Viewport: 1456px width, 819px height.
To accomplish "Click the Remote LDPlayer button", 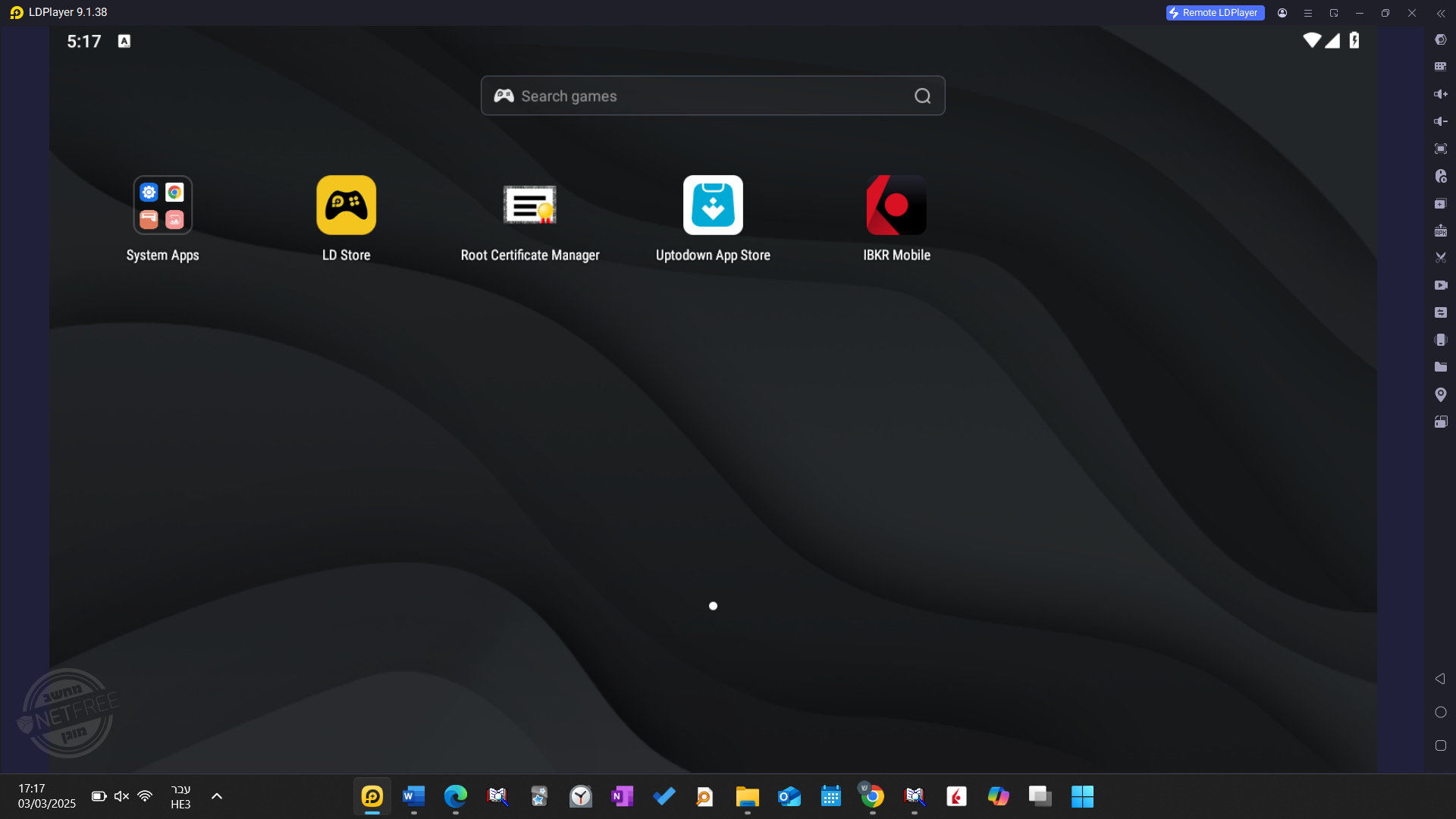I will [x=1215, y=13].
